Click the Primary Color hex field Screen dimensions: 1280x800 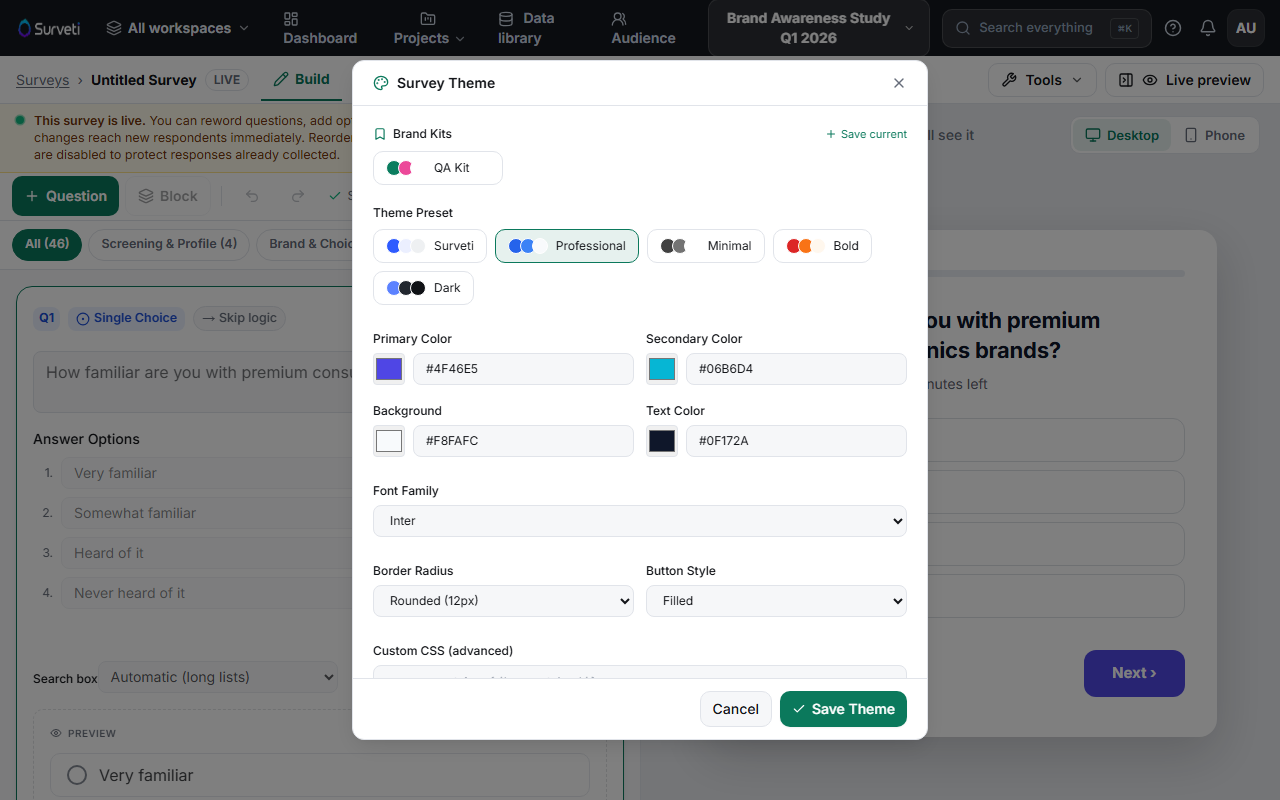(523, 369)
